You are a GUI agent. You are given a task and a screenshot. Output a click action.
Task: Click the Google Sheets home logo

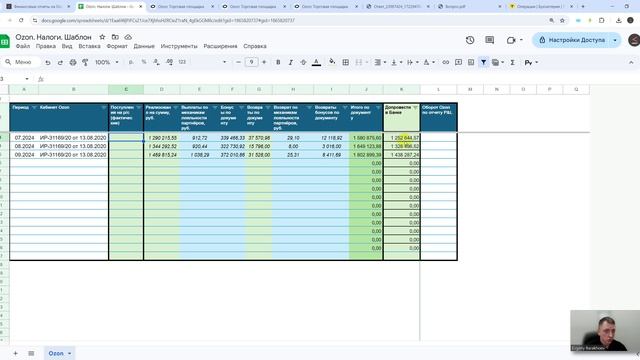click(5, 41)
